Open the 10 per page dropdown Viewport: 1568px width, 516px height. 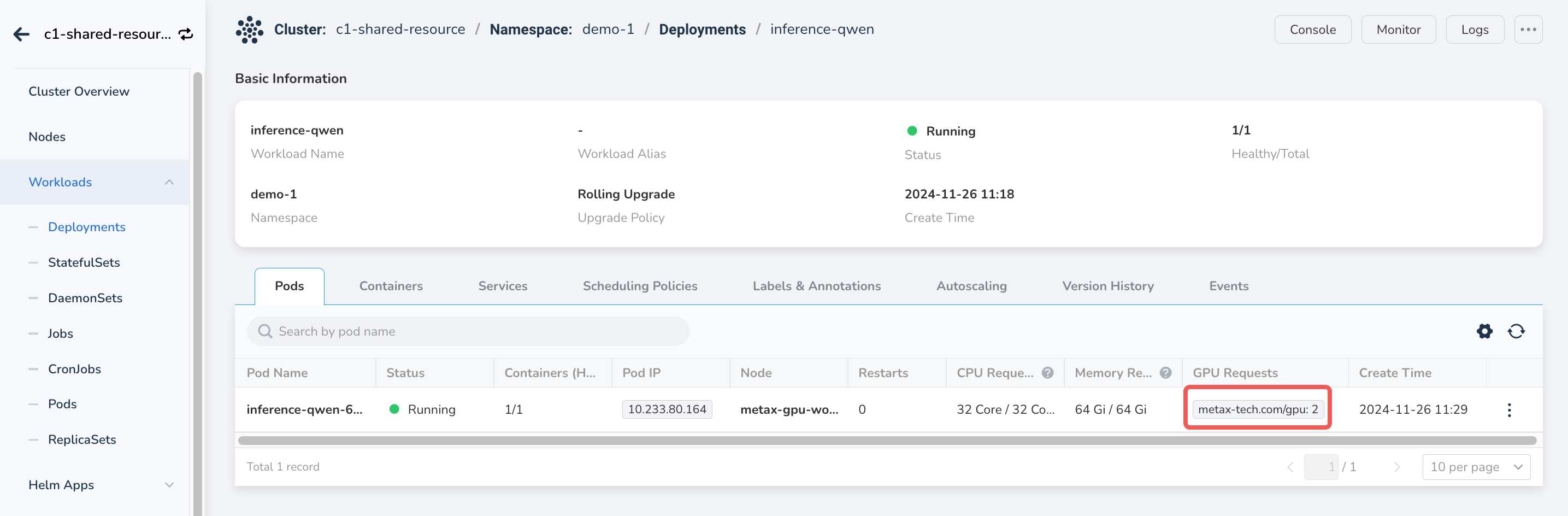click(x=1476, y=467)
